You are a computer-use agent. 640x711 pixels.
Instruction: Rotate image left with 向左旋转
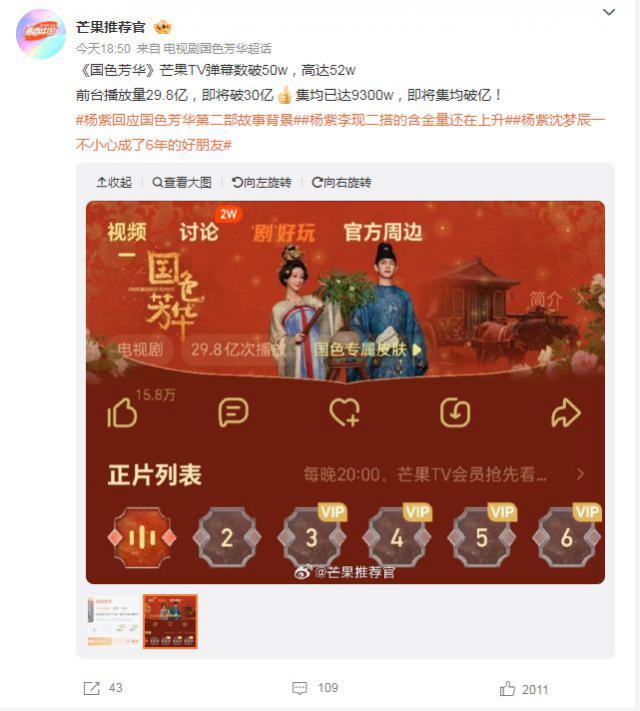(x=261, y=182)
